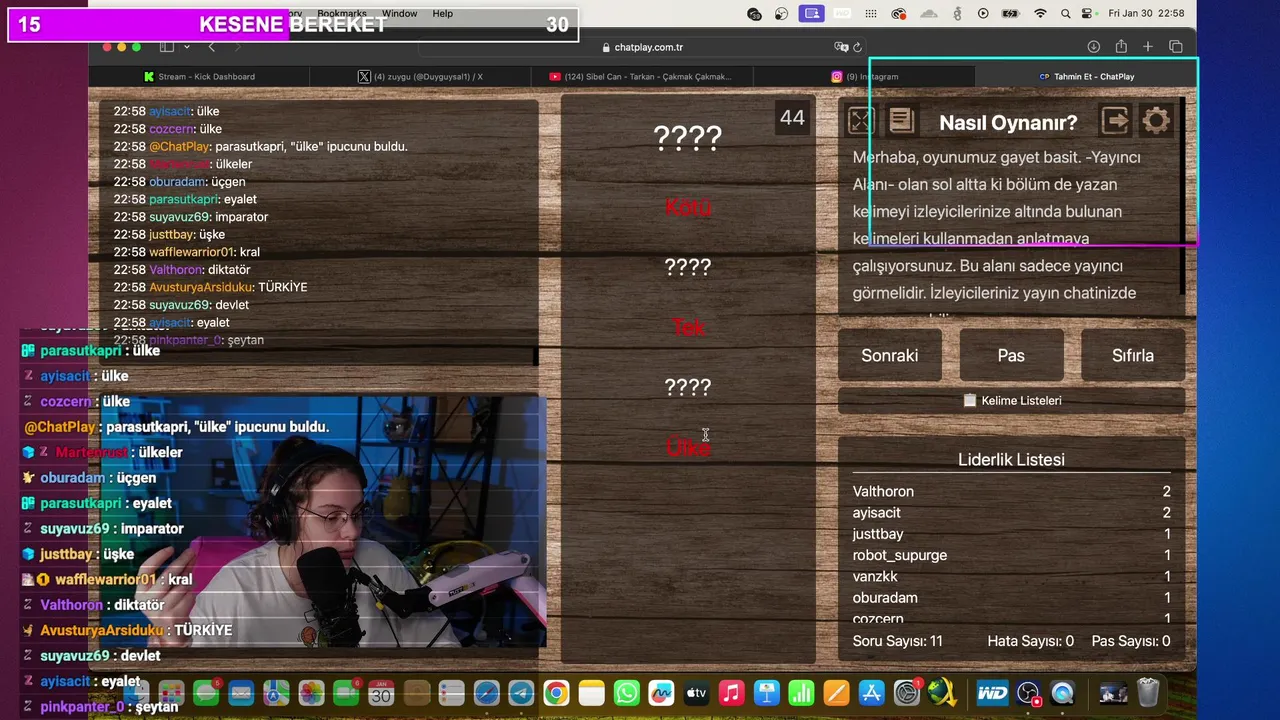The height and width of the screenshot is (720, 1280).
Task: Switch to the zuygu X tab
Action: (420, 76)
